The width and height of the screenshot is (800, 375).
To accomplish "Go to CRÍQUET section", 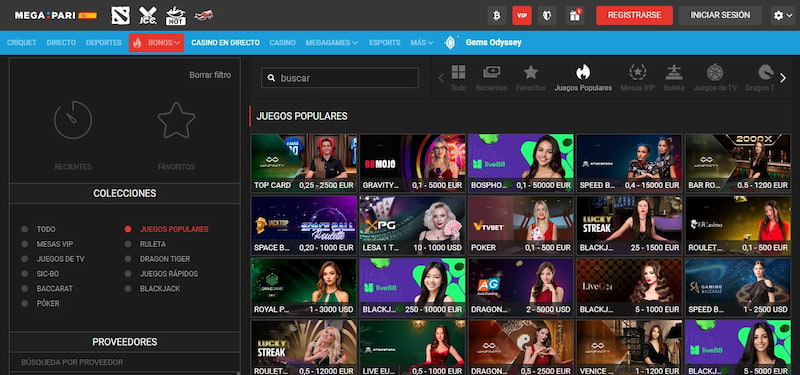I will (21, 43).
